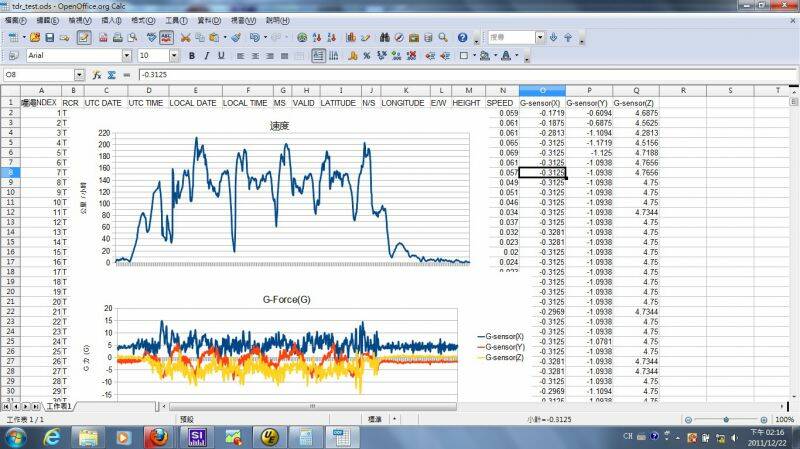Screen dimensions: 800x449
Task: Click Find Previous up arrow button
Action: pos(568,38)
